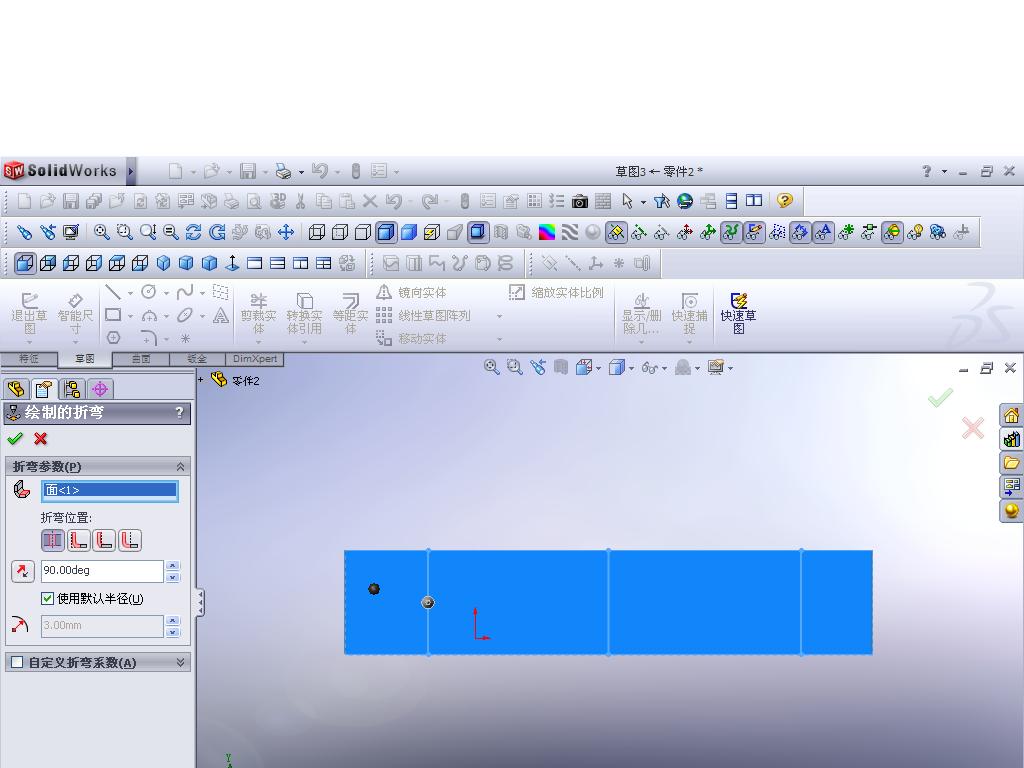Image resolution: width=1024 pixels, height=768 pixels.
Task: Expand the 零件2 flyout tree
Action: point(200,379)
